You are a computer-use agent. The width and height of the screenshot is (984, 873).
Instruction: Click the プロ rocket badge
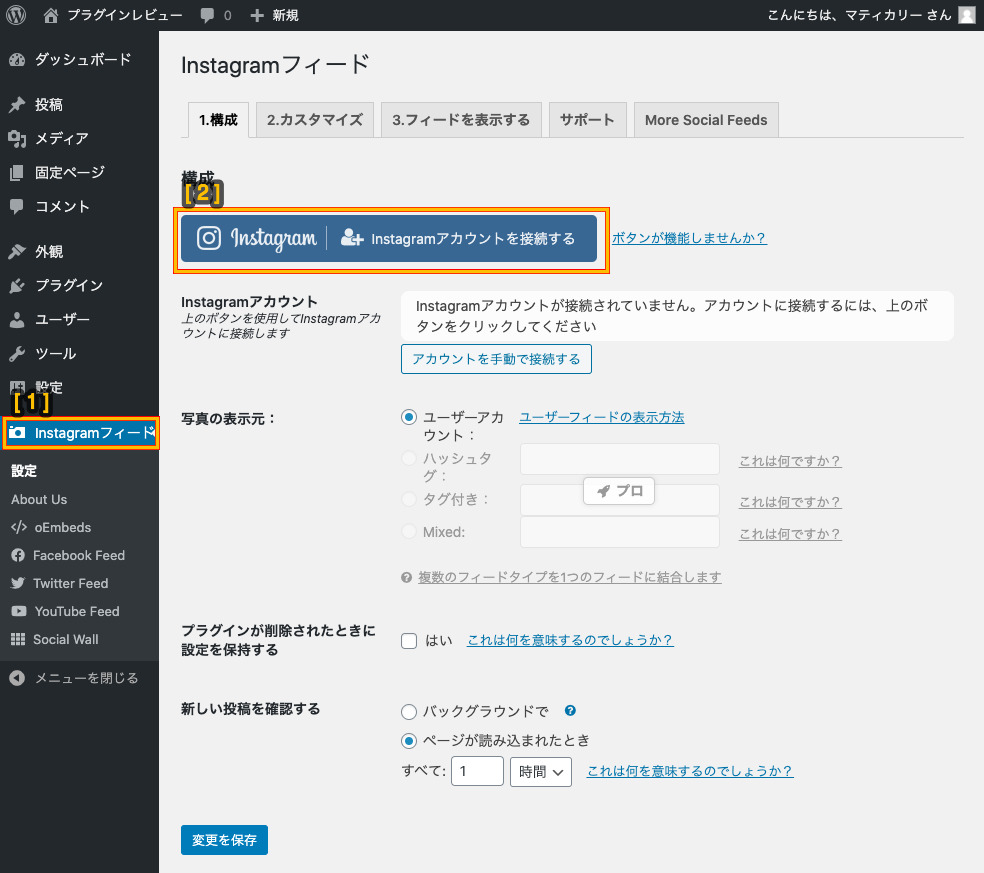619,491
